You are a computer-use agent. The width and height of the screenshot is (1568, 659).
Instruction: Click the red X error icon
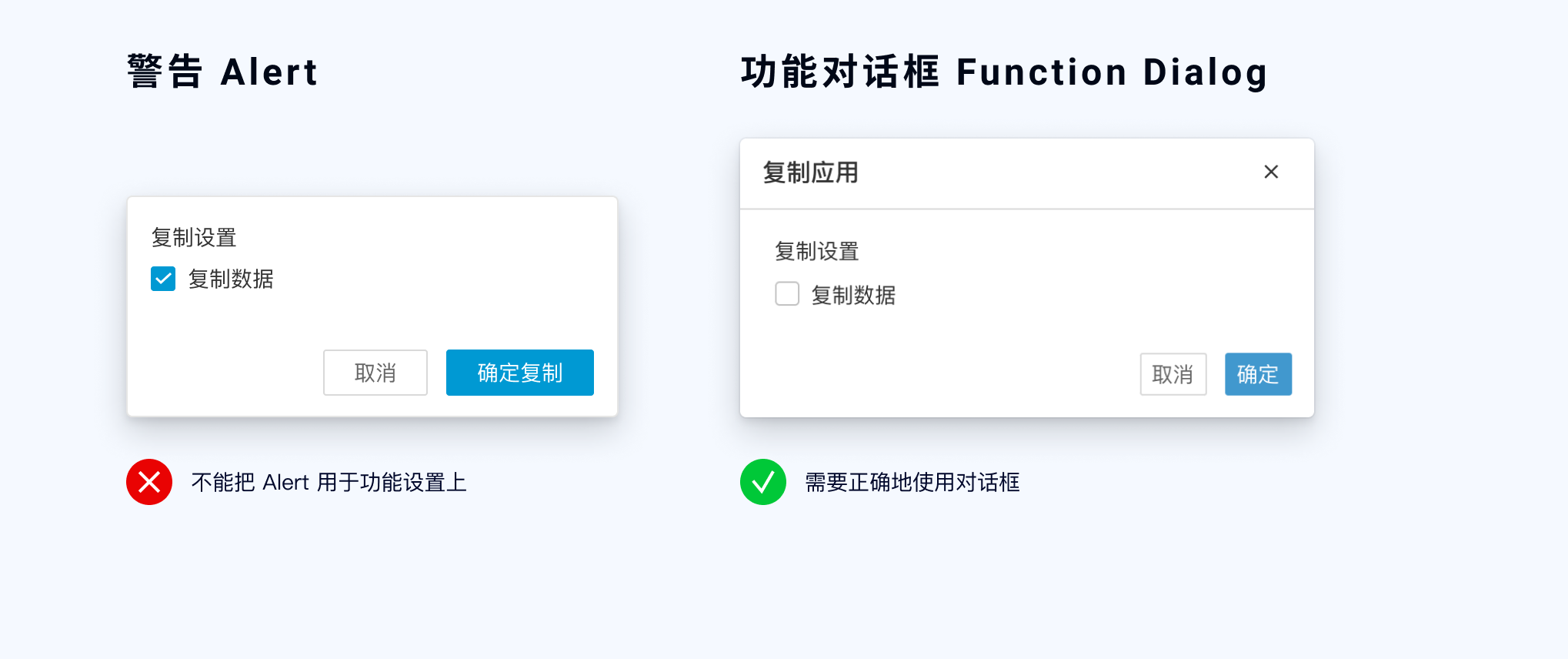[149, 482]
